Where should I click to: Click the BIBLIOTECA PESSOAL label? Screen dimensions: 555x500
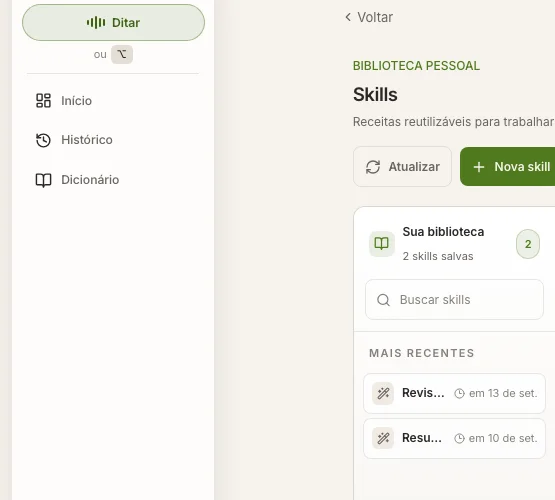tap(416, 66)
